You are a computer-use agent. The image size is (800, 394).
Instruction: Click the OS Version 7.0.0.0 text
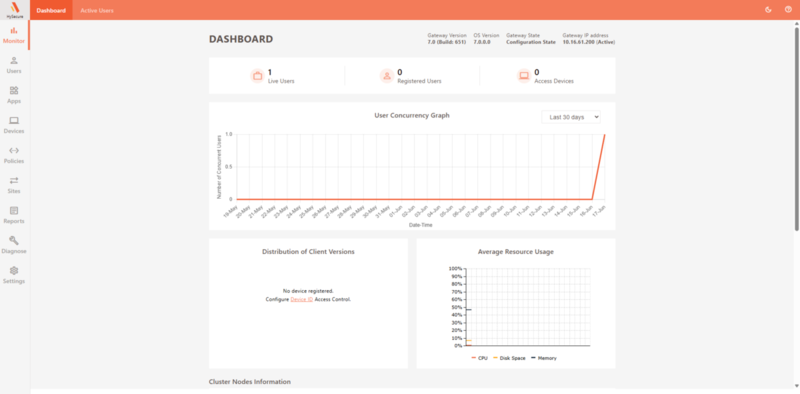coord(482,42)
